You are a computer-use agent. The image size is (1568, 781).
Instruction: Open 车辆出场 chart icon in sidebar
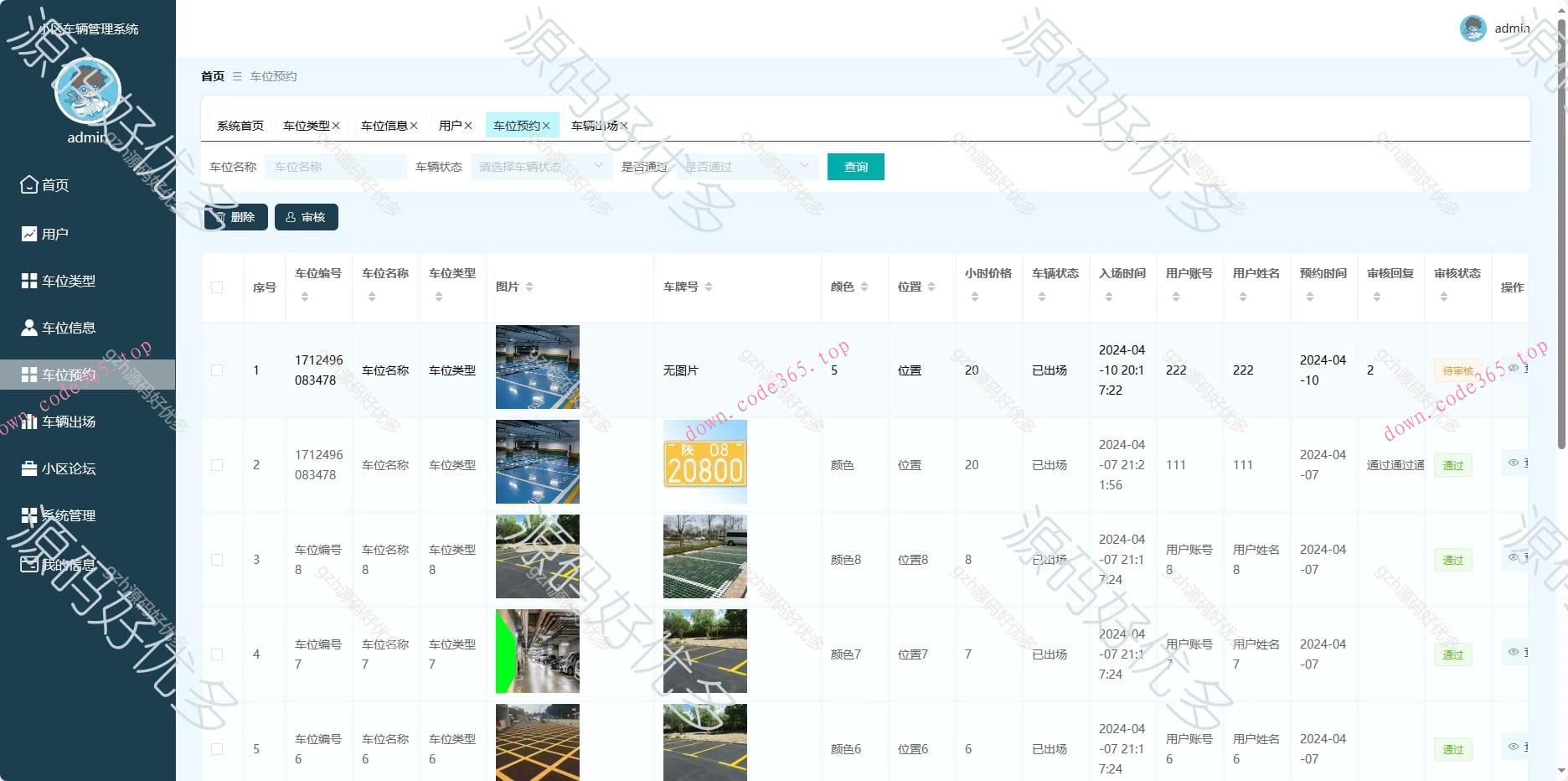coord(29,422)
